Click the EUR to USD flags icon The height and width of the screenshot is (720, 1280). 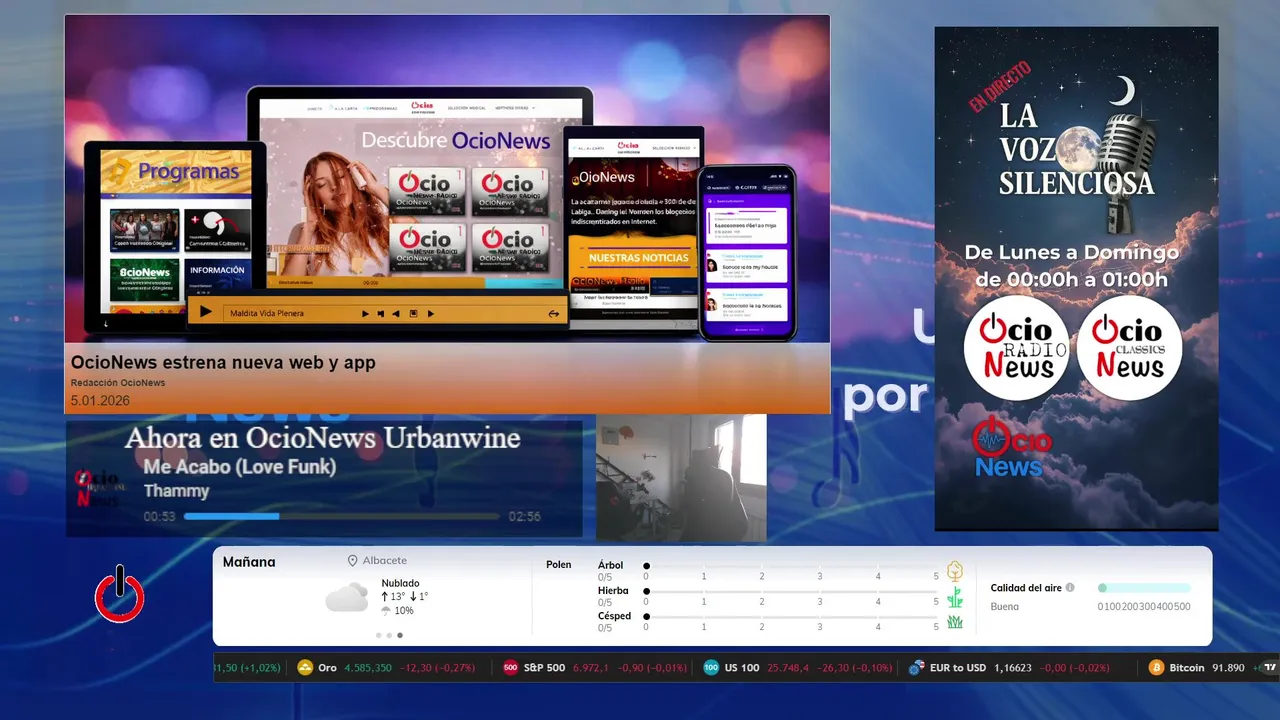pyautogui.click(x=916, y=667)
